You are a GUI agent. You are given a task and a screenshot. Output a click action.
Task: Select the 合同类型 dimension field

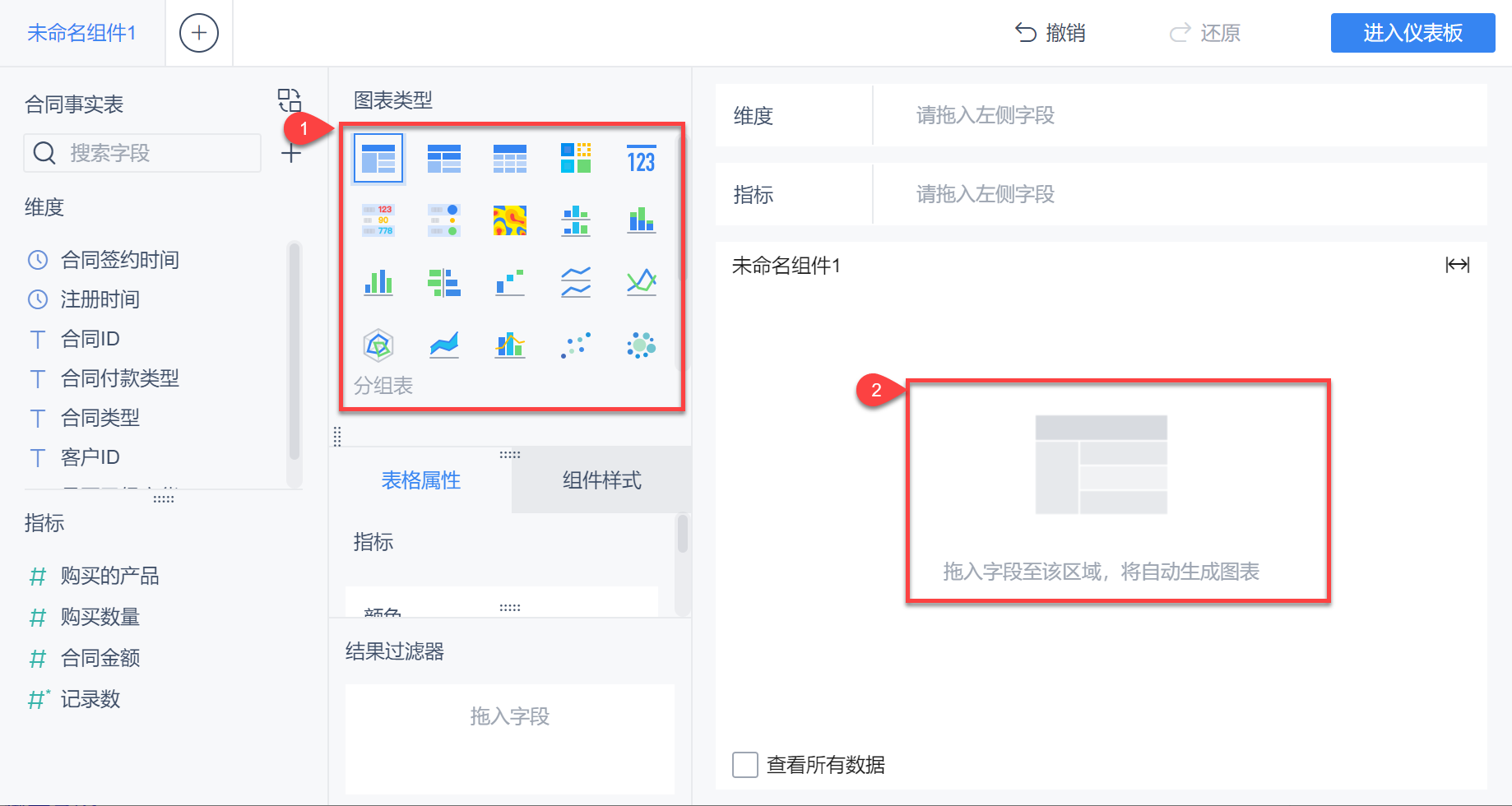tap(100, 418)
